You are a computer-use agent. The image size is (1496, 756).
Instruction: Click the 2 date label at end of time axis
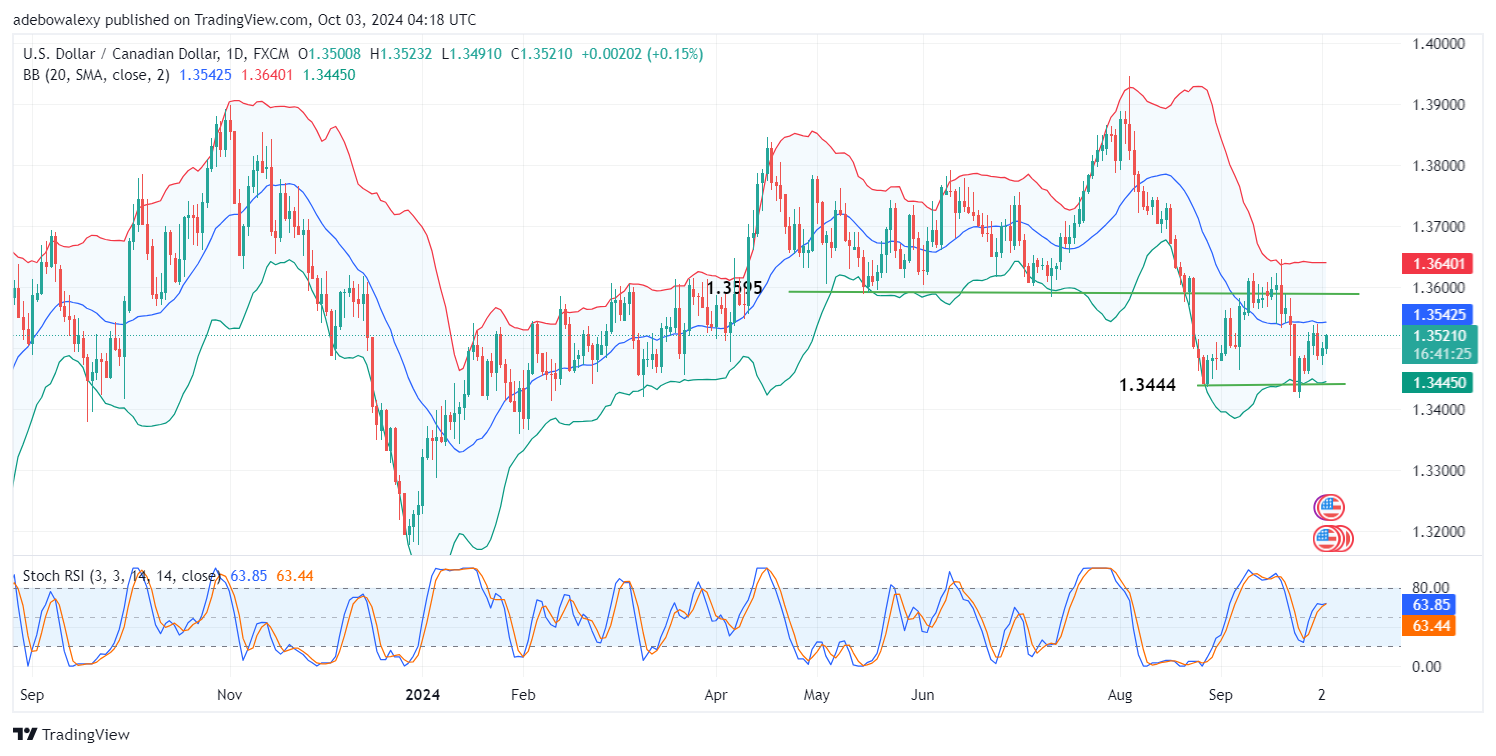point(1321,693)
